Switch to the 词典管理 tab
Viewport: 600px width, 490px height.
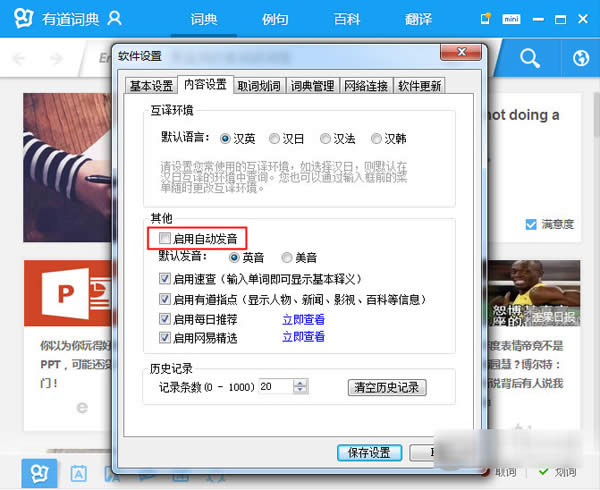(313, 86)
